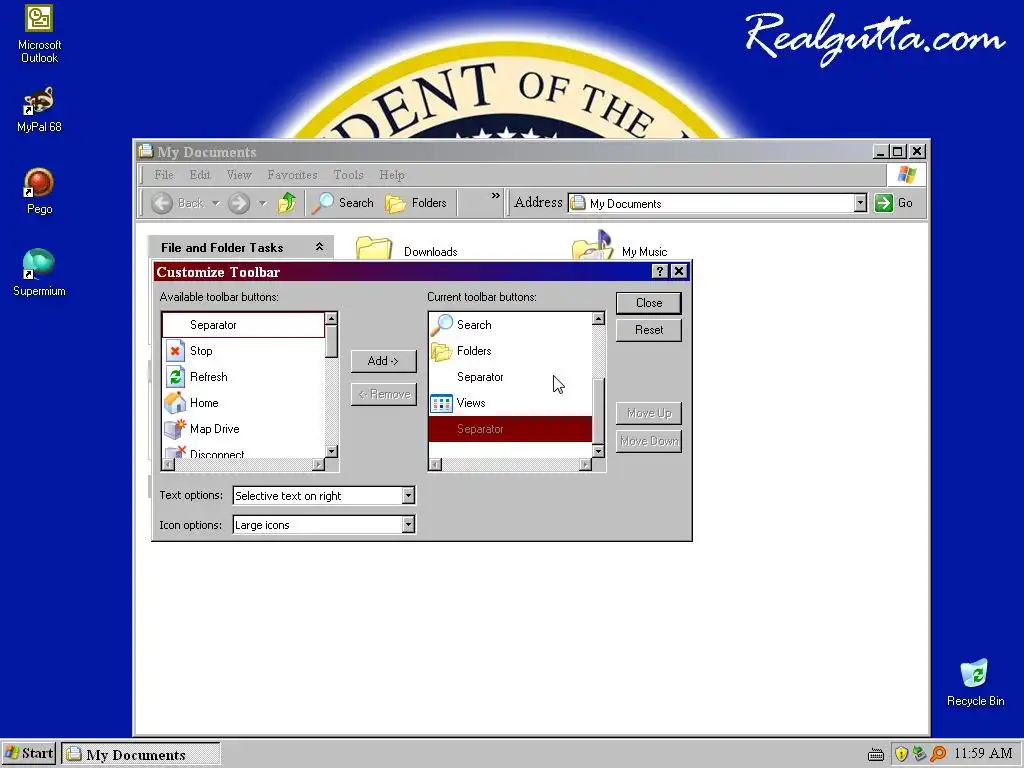
Task: Launch MyPal 68 desktop icon
Action: coord(39,110)
